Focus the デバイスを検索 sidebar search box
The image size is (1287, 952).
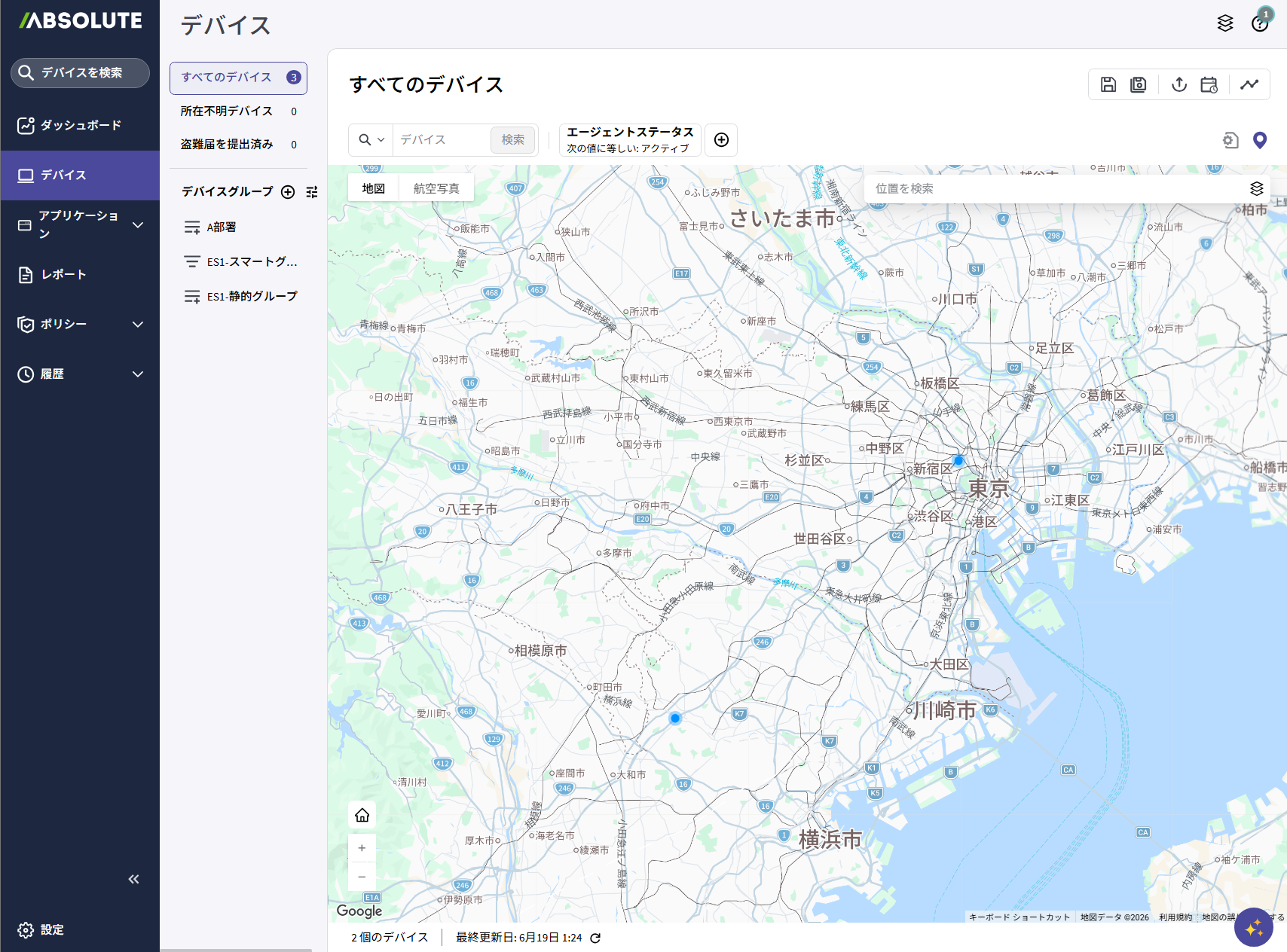pos(80,73)
